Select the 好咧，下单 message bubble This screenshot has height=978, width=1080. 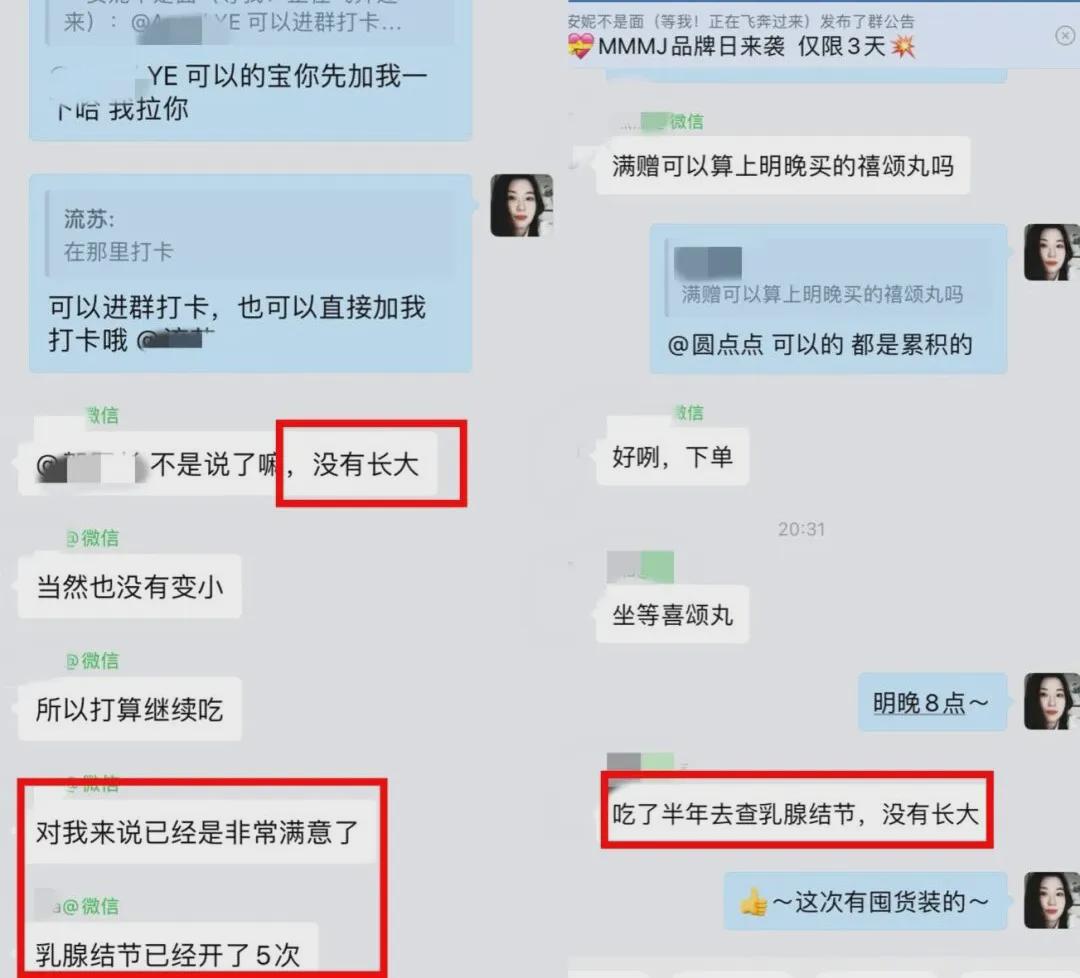pyautogui.click(x=672, y=457)
